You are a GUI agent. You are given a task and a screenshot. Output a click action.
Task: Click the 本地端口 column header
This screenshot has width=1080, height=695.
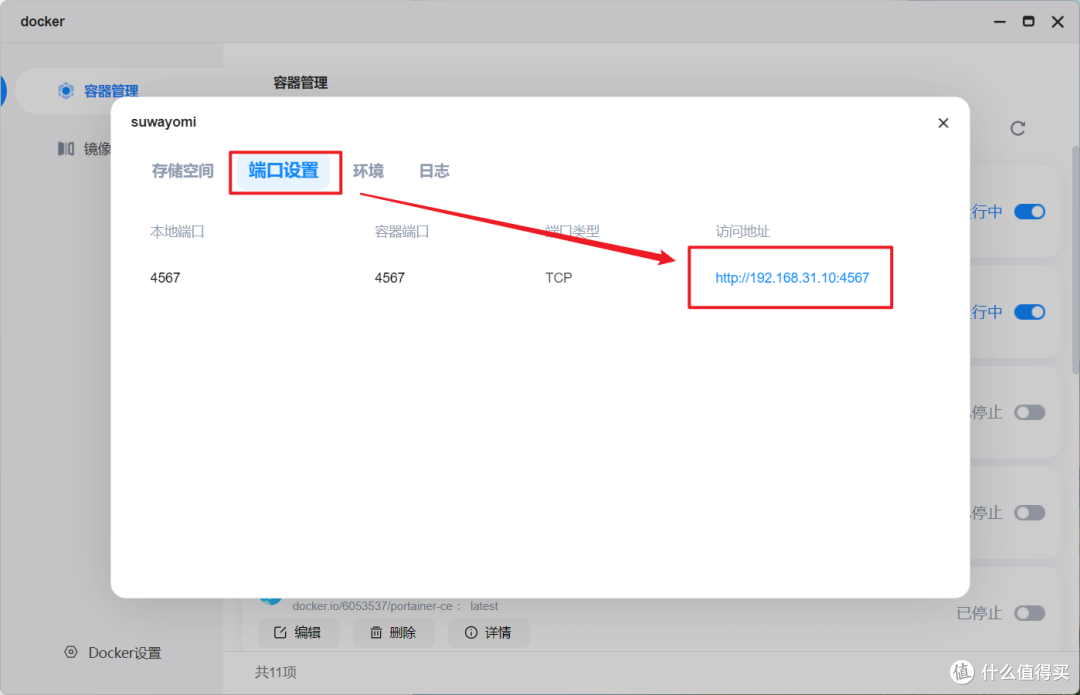tap(177, 231)
